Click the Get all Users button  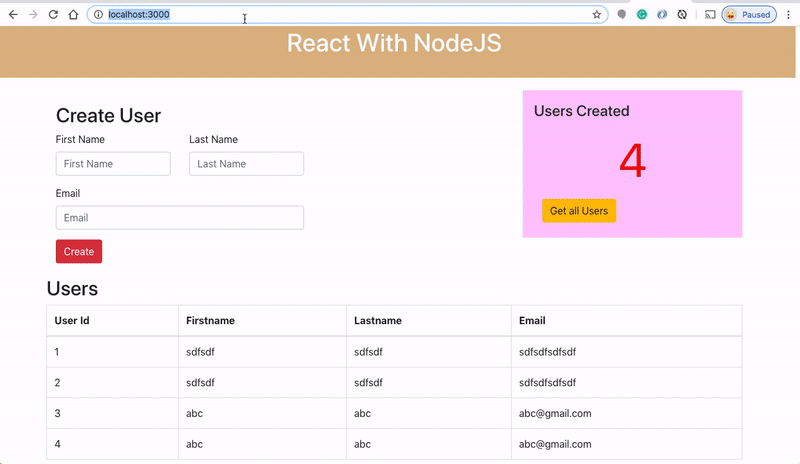click(579, 211)
